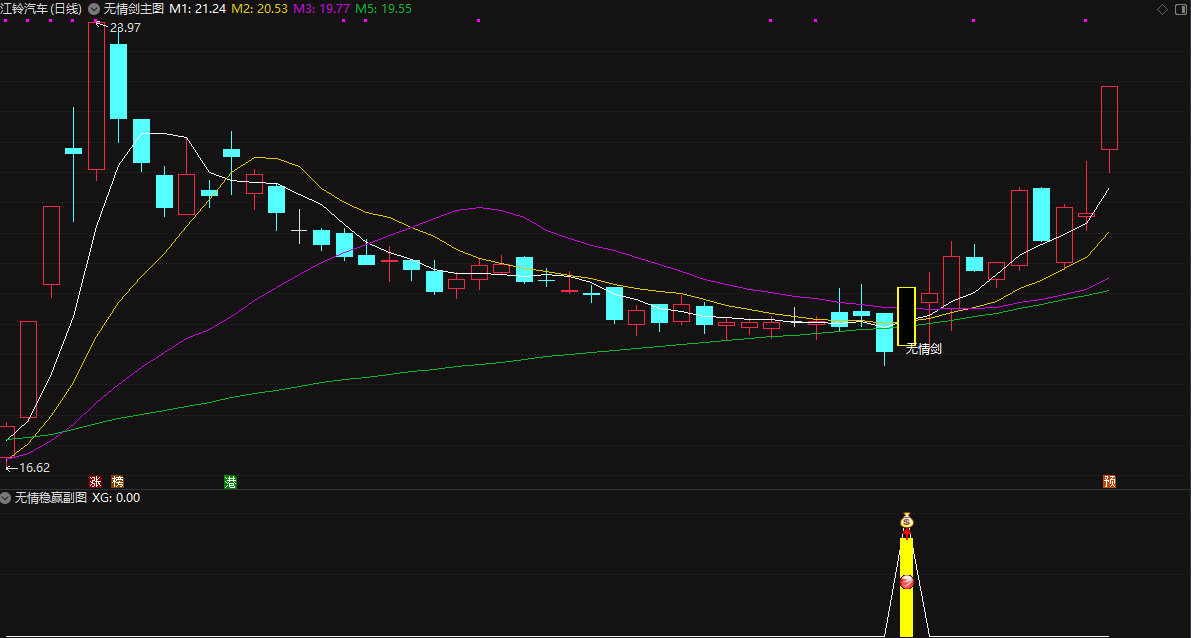1191x638 pixels.
Task: Click the purple M3: 19.77 value
Action: [x=321, y=9]
